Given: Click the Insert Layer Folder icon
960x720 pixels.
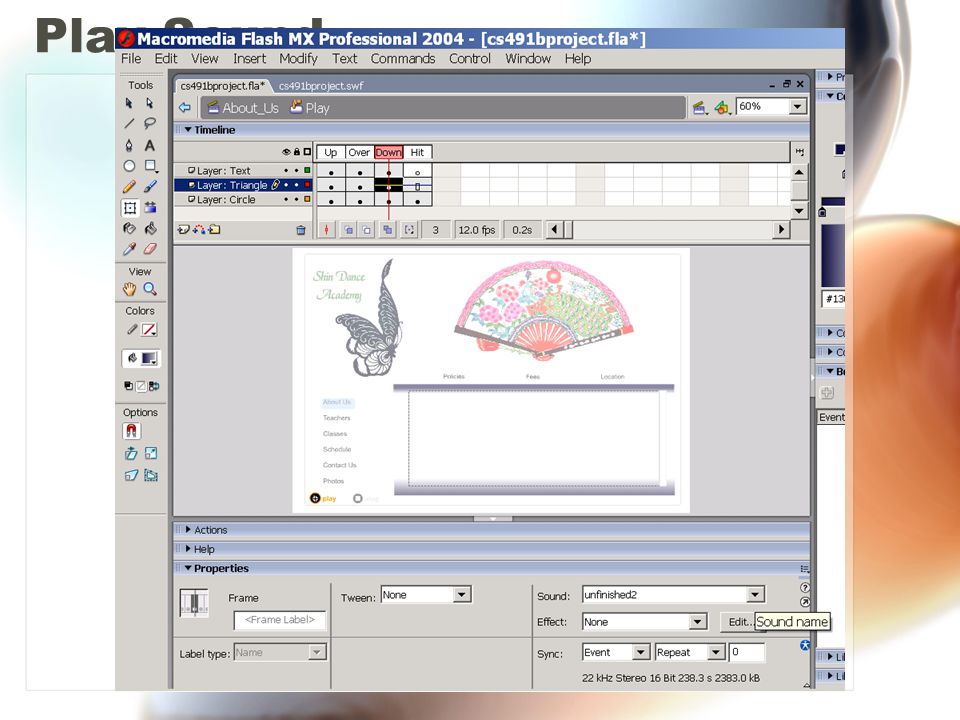Looking at the screenshot, I should pos(214,230).
